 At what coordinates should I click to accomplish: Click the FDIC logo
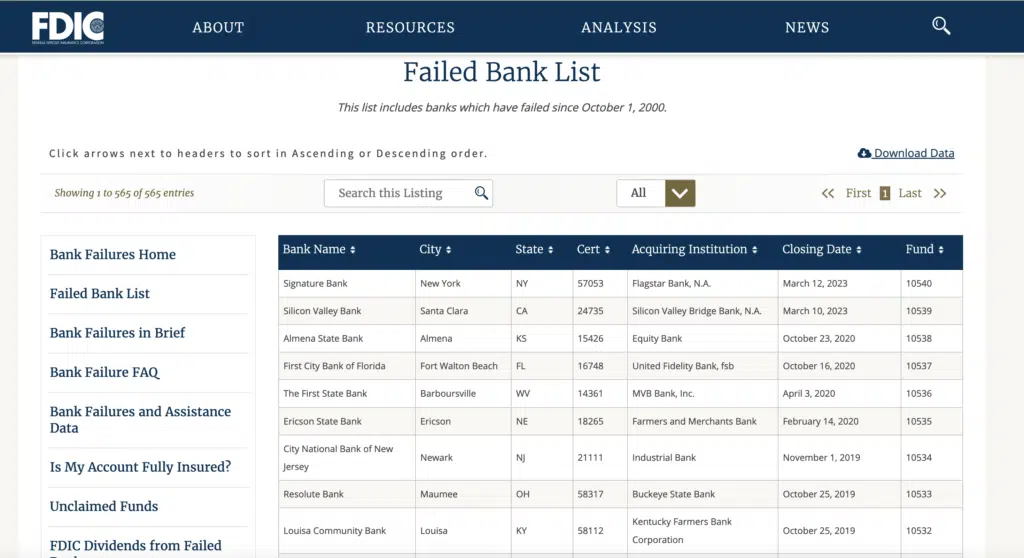pos(67,27)
